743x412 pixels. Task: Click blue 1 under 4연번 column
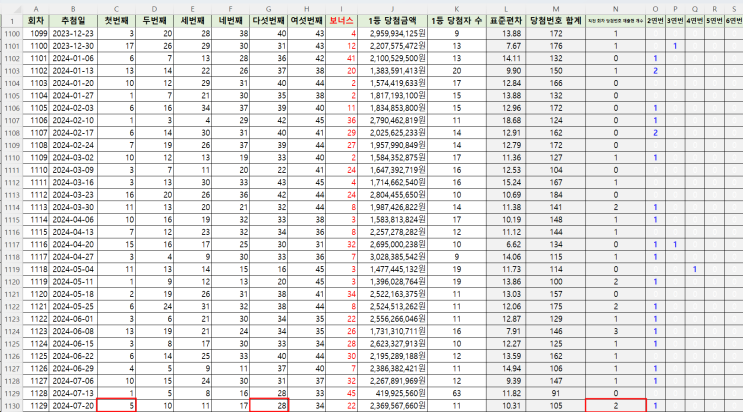point(695,269)
